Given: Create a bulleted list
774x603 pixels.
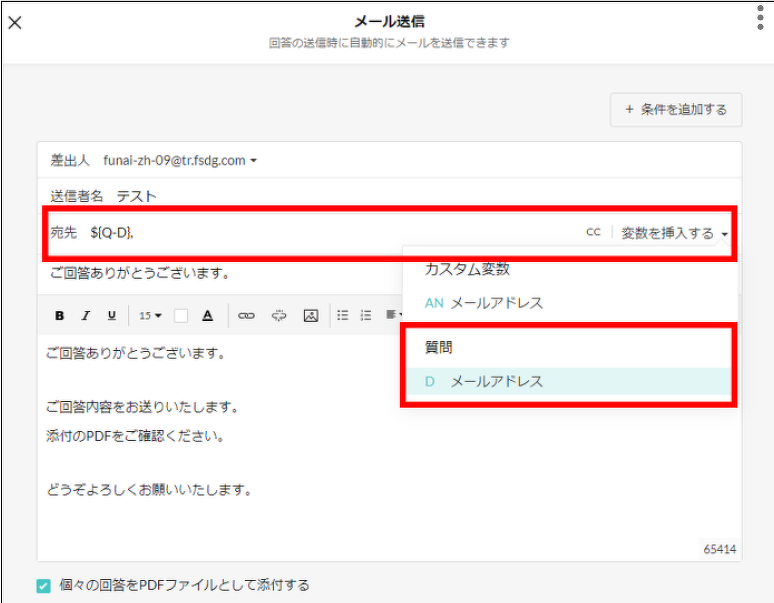Looking at the screenshot, I should 343,316.
